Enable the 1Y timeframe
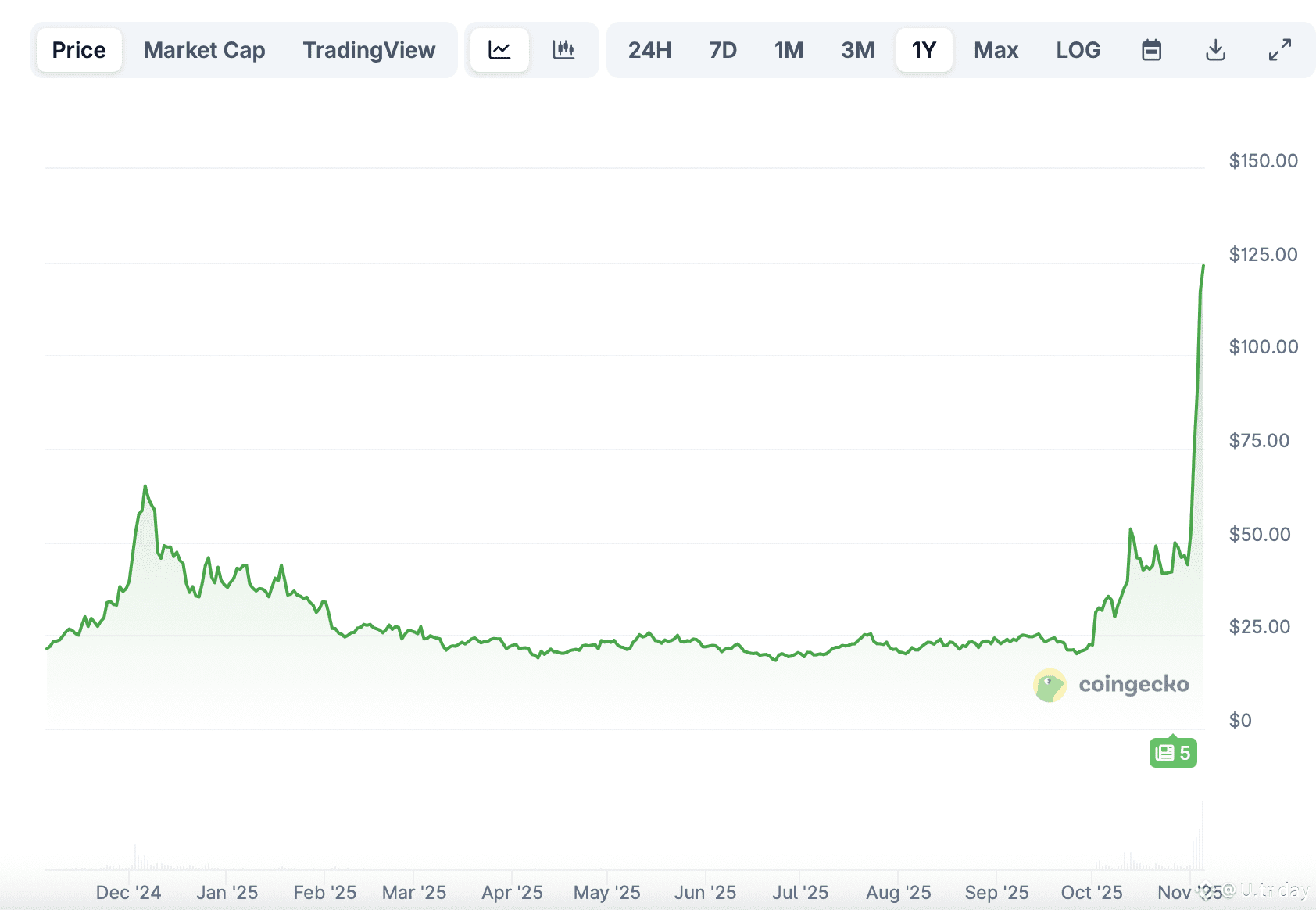Viewport: 1316px width, 910px height. click(x=924, y=49)
